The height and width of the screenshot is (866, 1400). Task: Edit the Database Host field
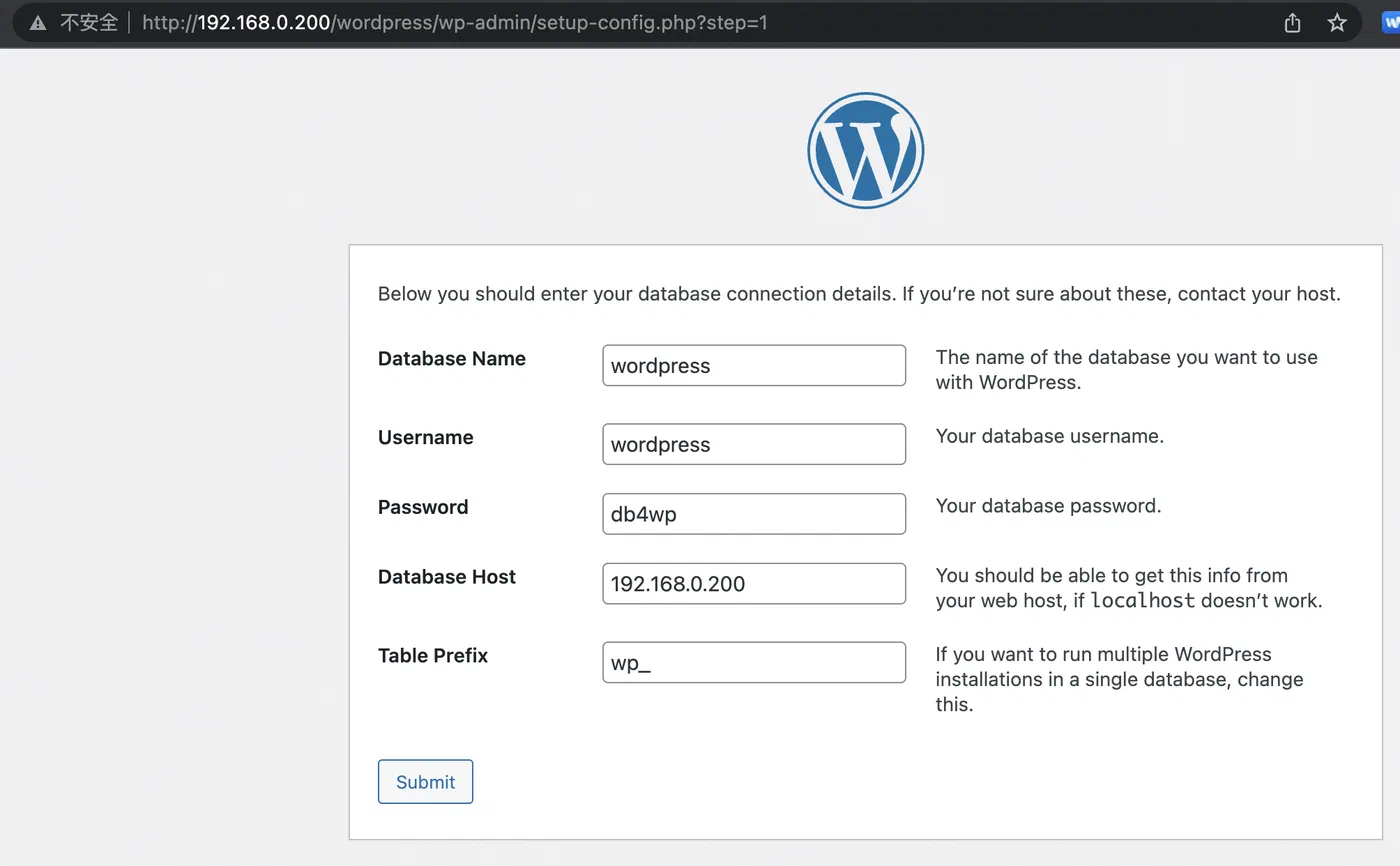(754, 584)
